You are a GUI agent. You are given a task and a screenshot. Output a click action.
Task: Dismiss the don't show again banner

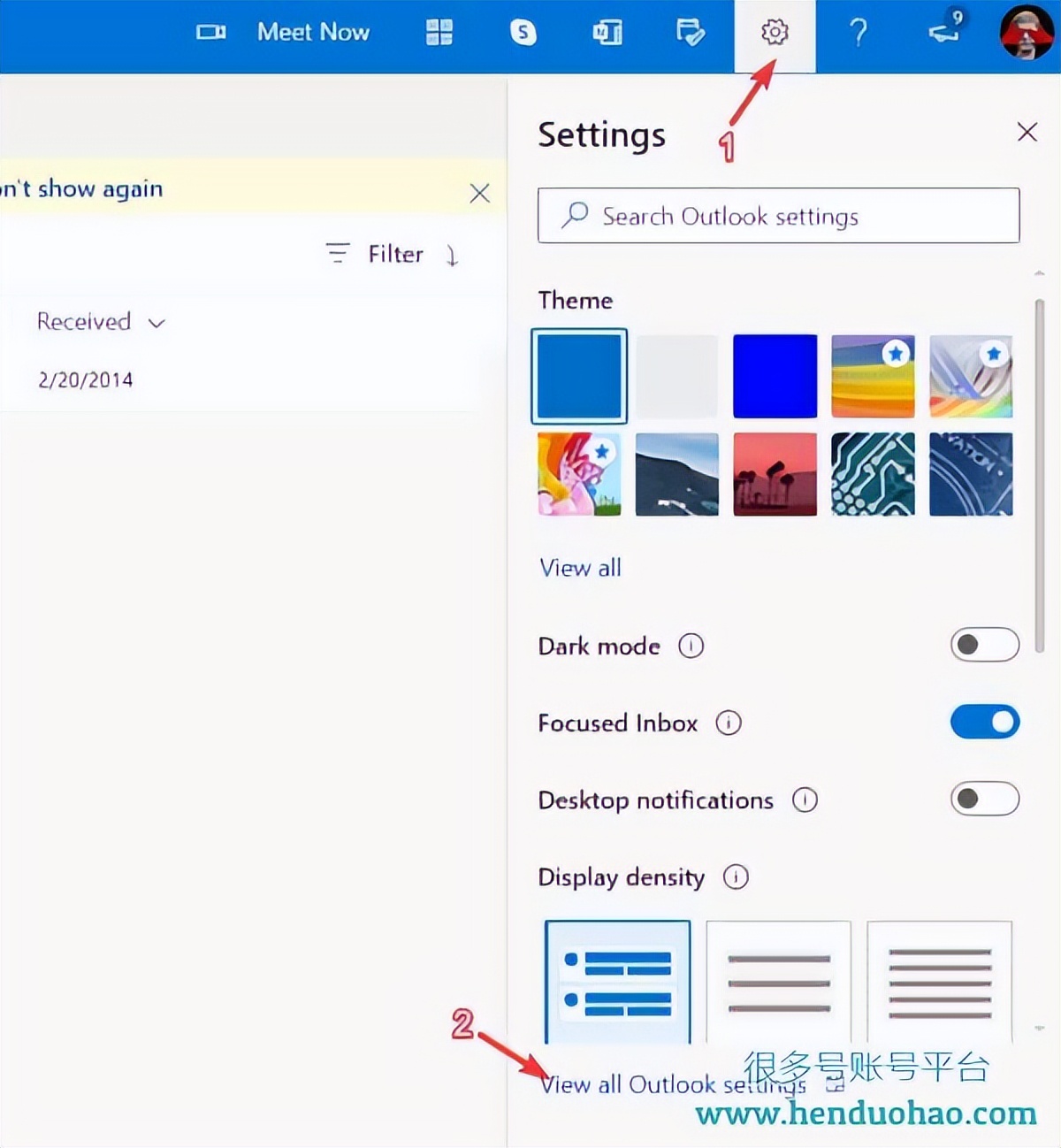[479, 193]
